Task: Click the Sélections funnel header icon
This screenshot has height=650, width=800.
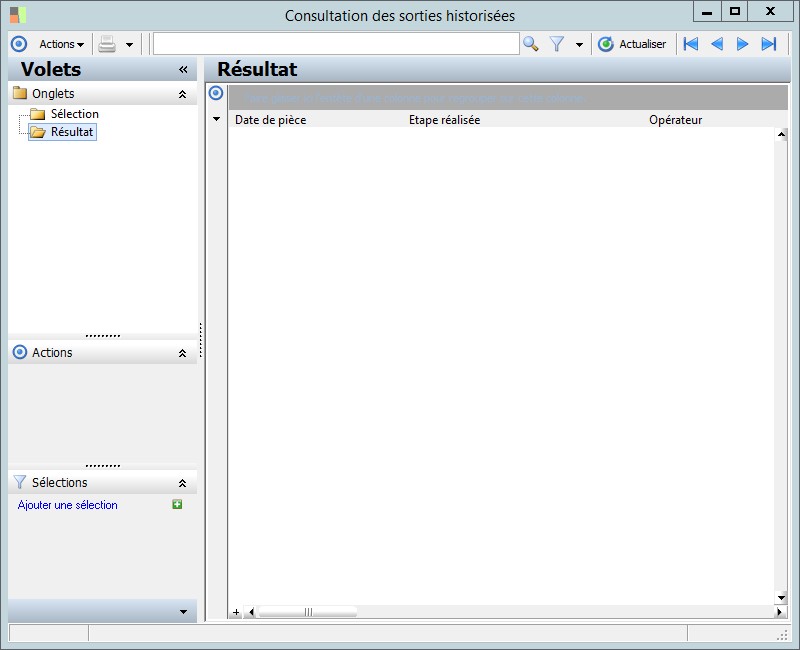Action: (x=19, y=482)
